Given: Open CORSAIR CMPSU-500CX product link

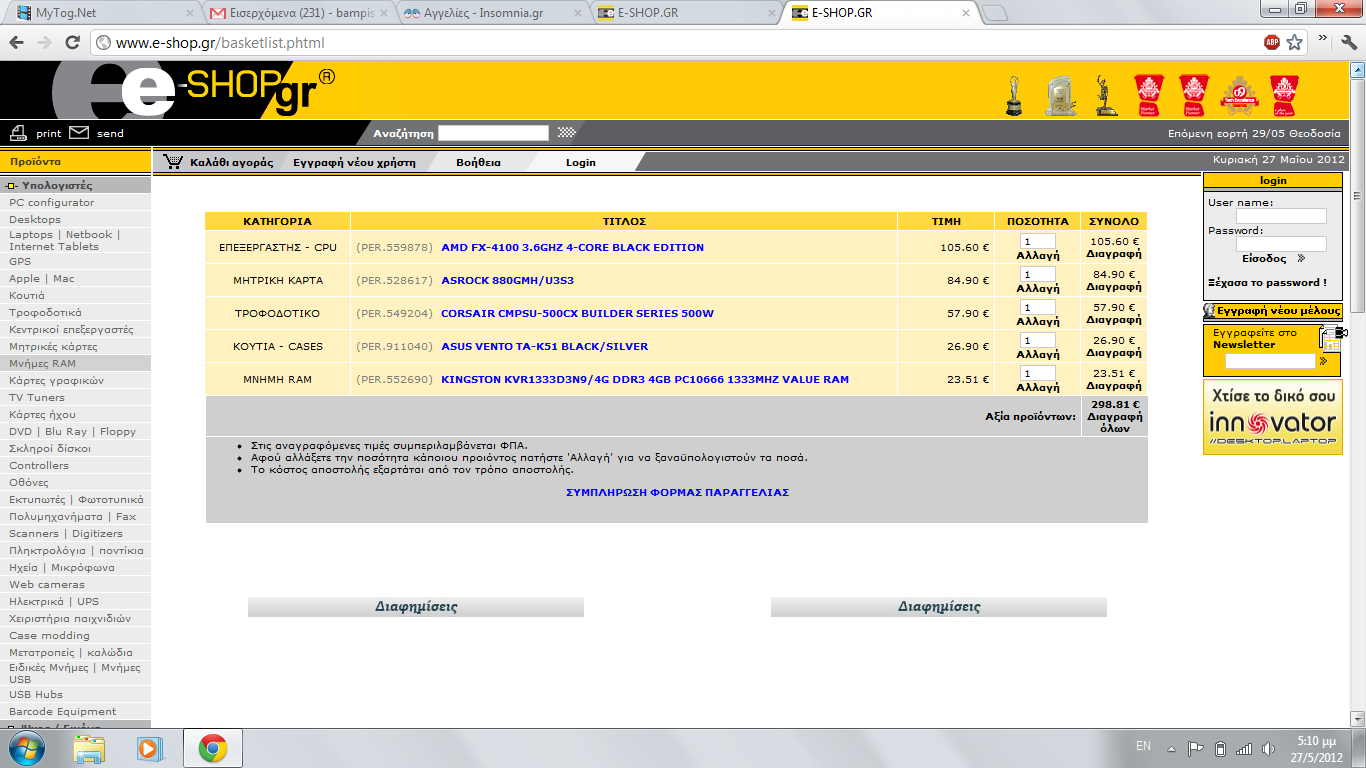Looking at the screenshot, I should 577,313.
